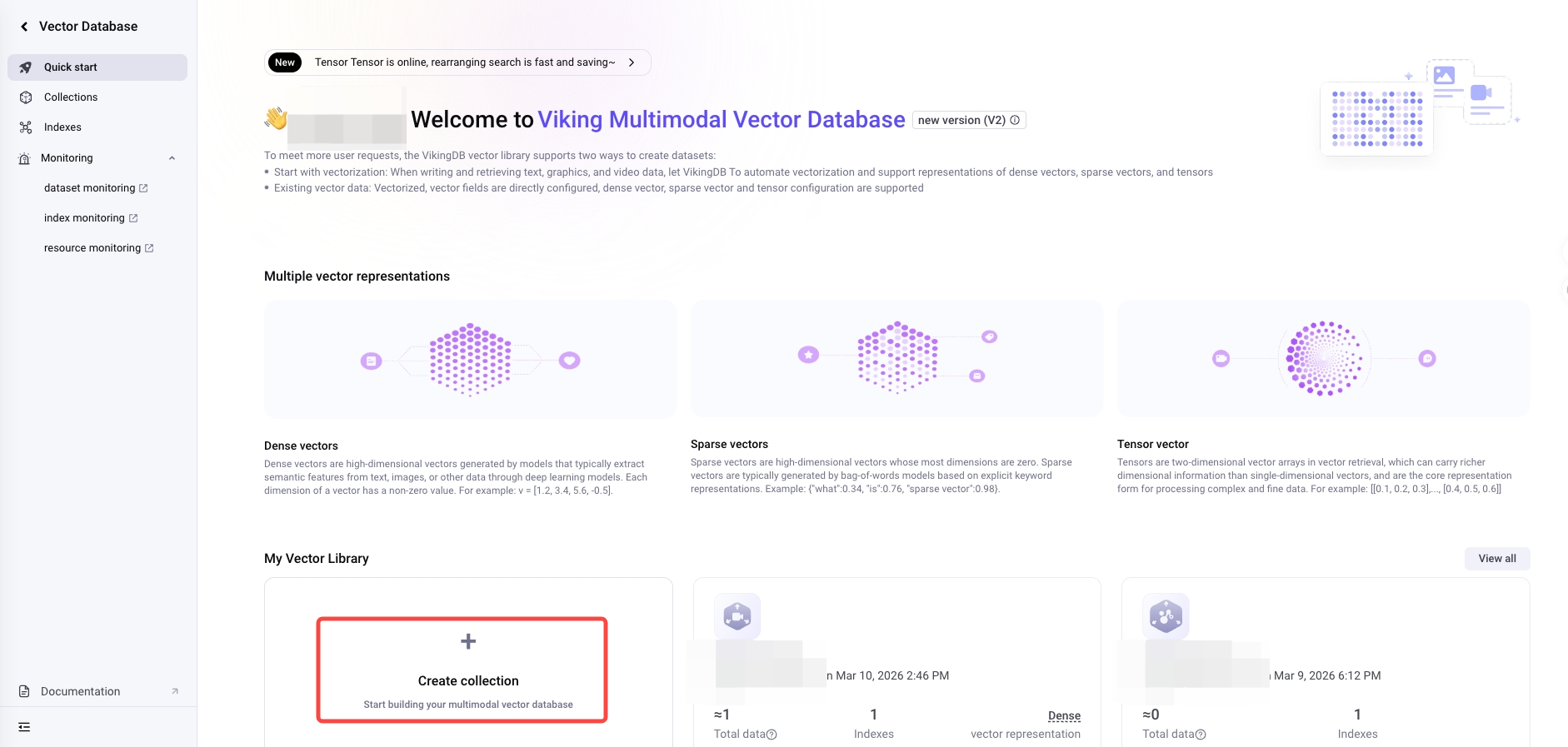Click the Quick start rocket icon
The width and height of the screenshot is (1568, 747).
pyautogui.click(x=26, y=67)
